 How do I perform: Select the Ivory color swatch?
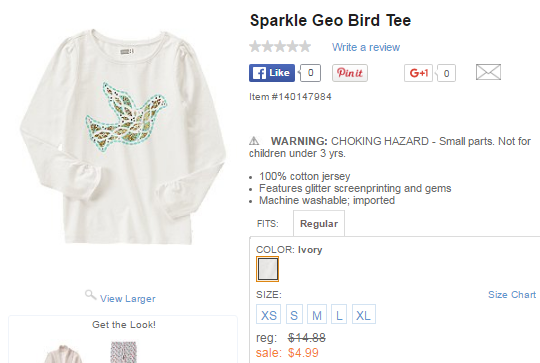click(x=267, y=269)
